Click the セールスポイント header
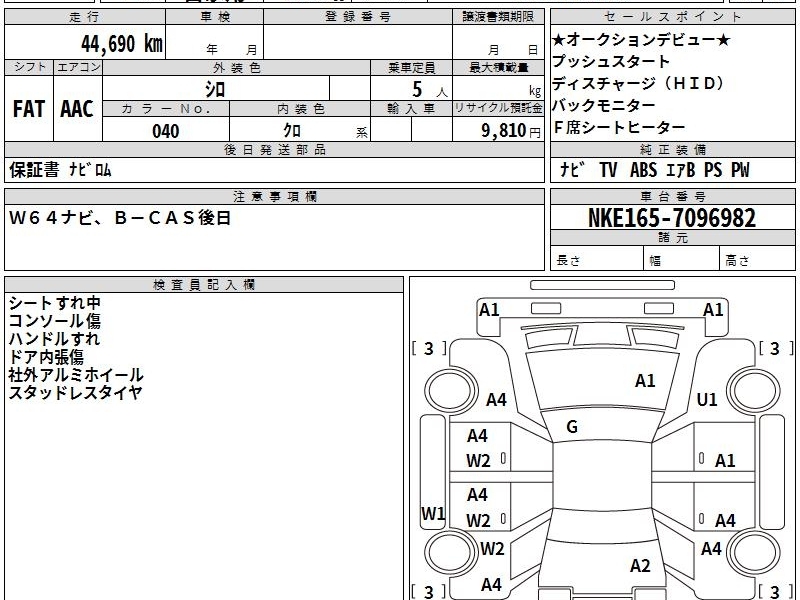 pos(672,17)
